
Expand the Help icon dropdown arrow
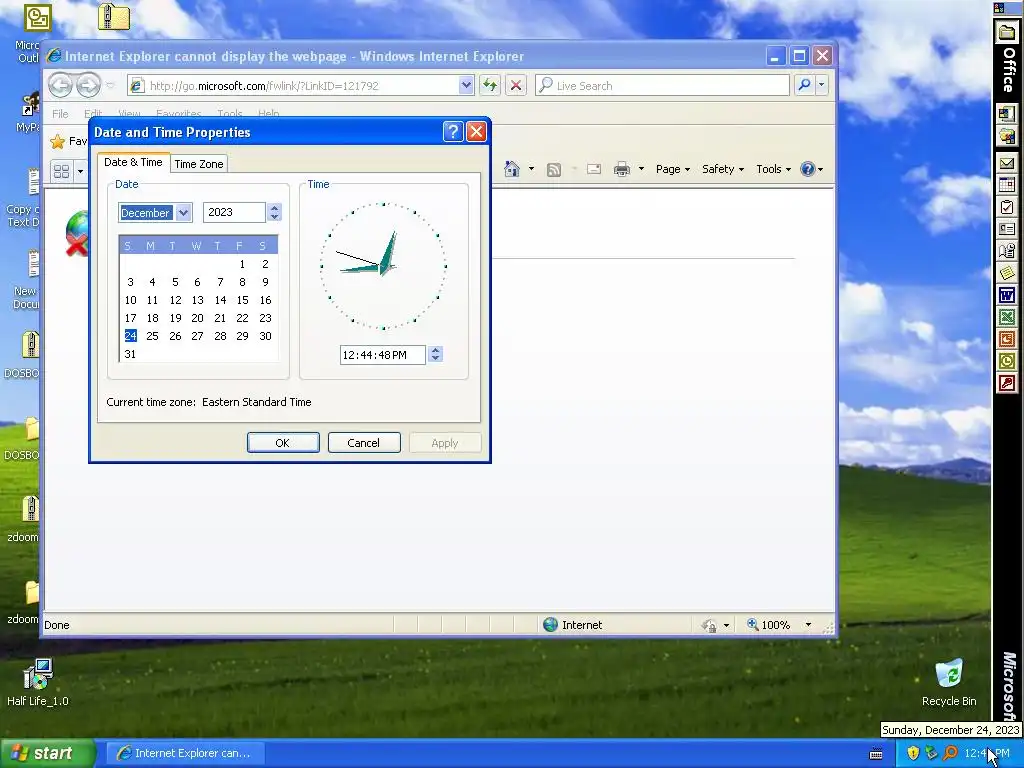click(x=820, y=170)
